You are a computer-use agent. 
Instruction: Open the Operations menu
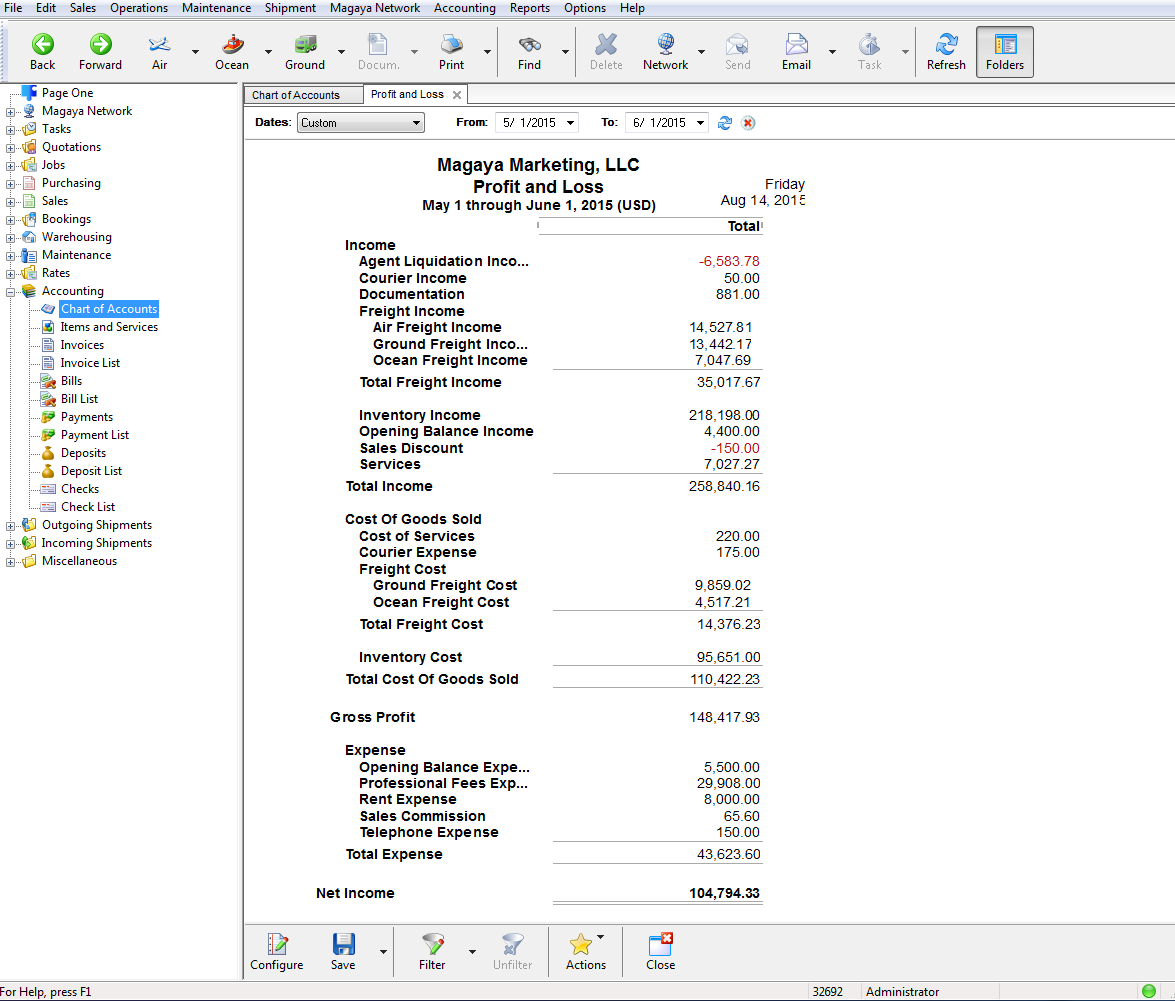click(139, 7)
